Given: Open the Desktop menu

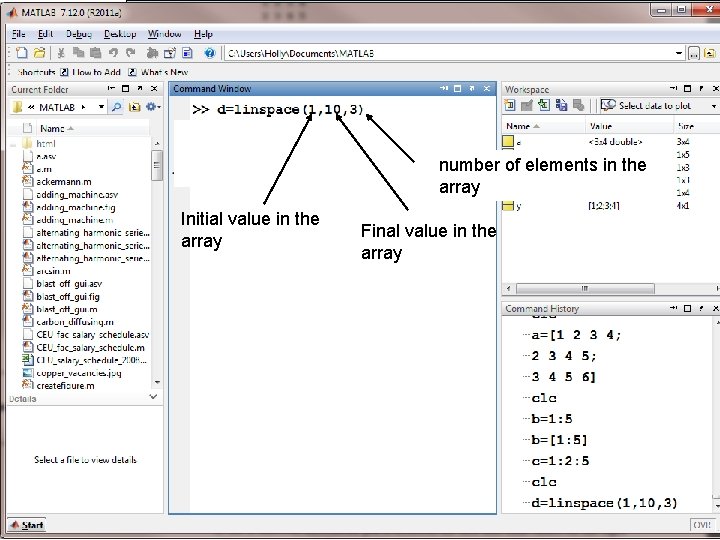Looking at the screenshot, I should (120, 34).
